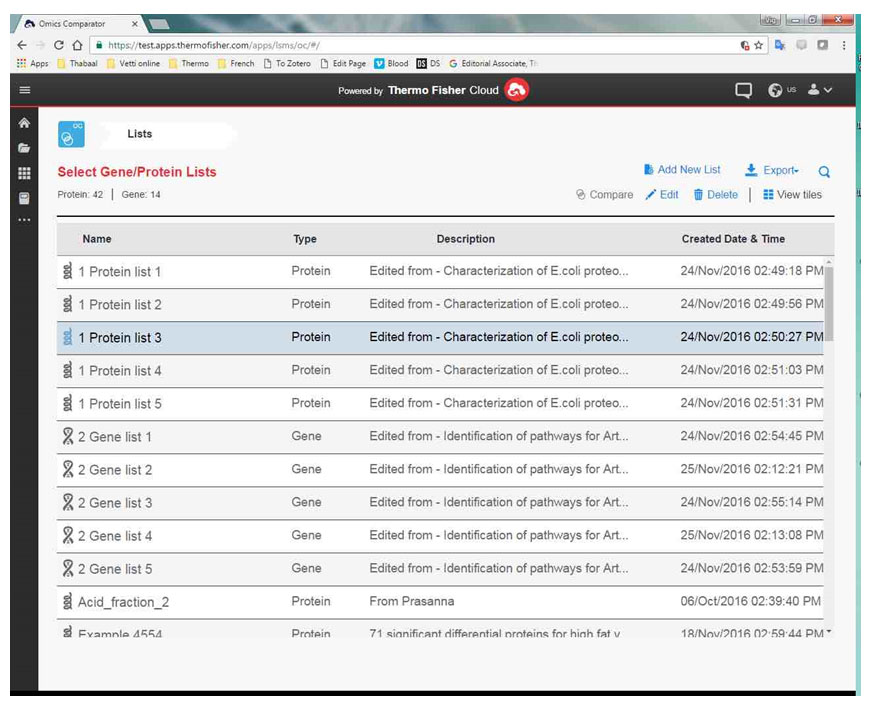Image resolution: width=876 pixels, height=711 pixels.
Task: Open the calculator-like icon in the sidebar
Action: click(x=24, y=198)
